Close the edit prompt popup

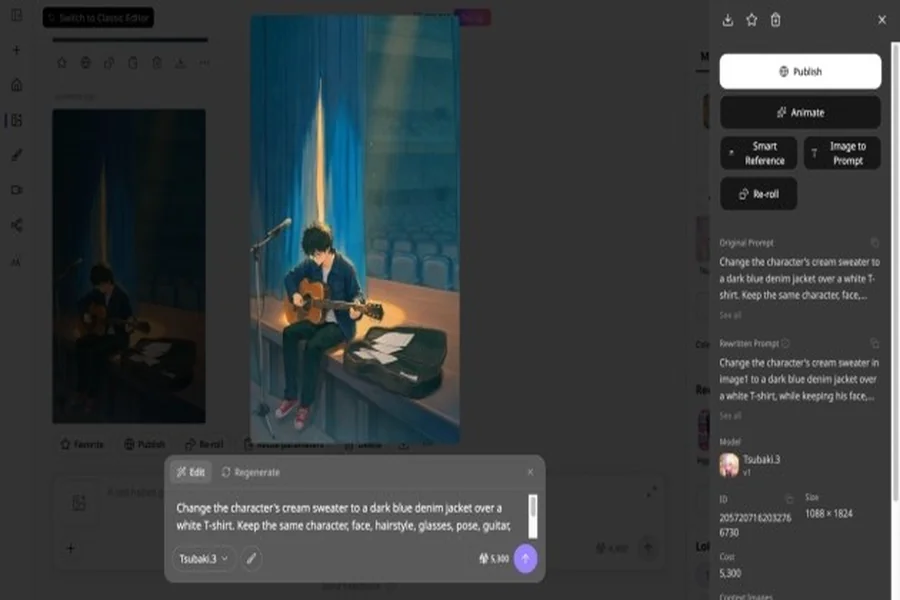tap(530, 472)
